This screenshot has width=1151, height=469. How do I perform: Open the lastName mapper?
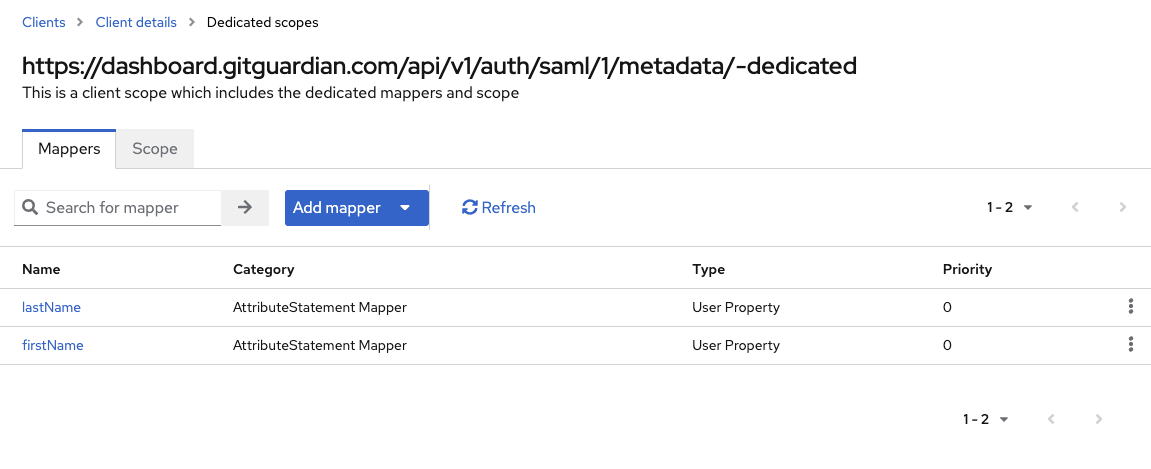point(51,308)
